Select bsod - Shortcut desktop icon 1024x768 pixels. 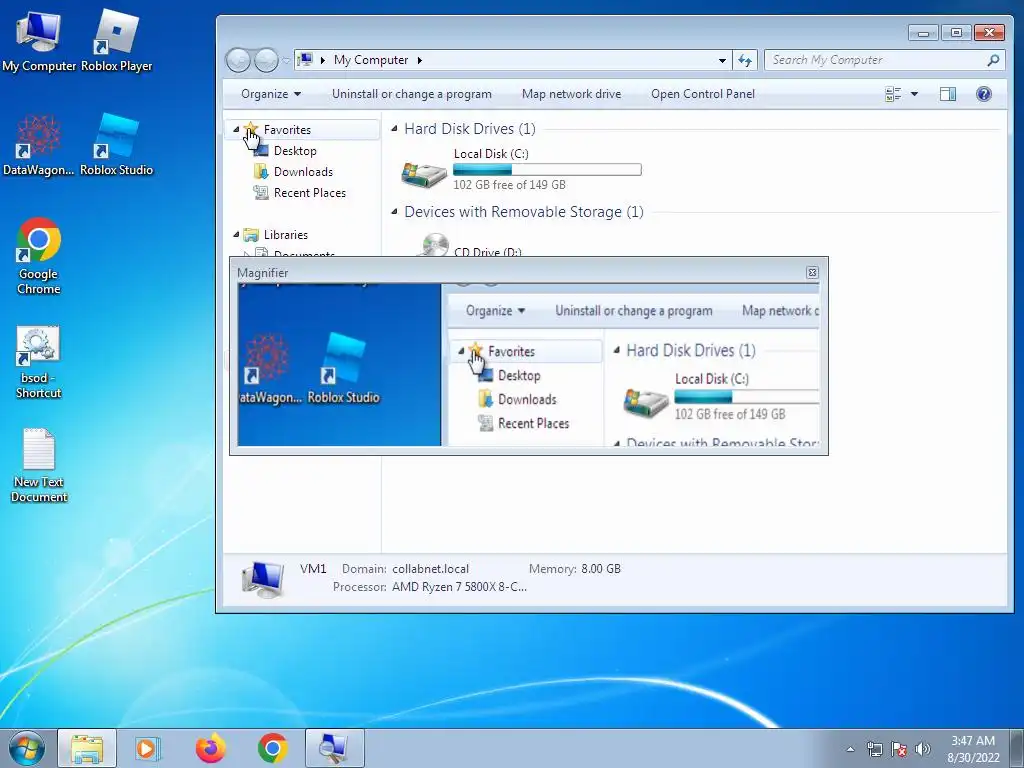(39, 362)
